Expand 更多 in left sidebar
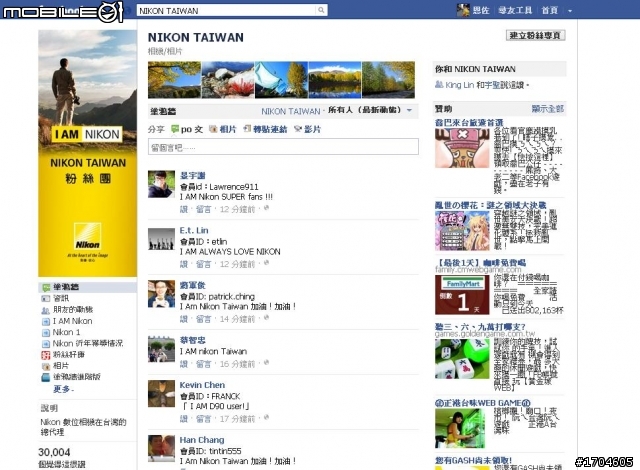640x470 pixels. tap(63, 389)
